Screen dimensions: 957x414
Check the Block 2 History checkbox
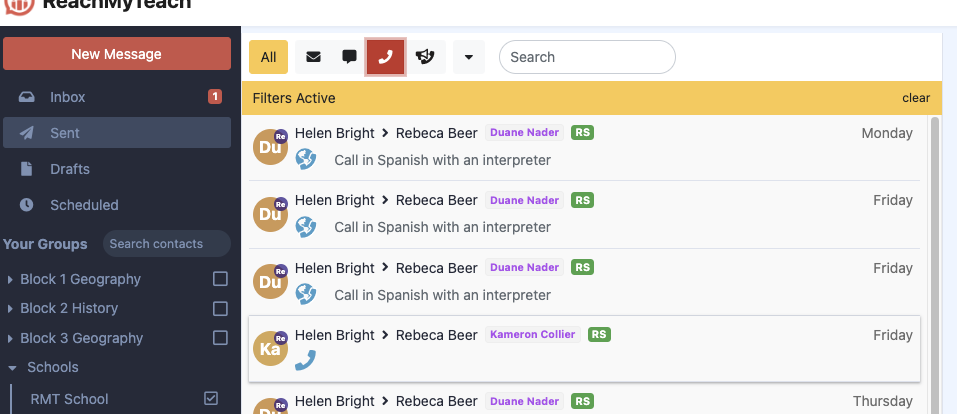click(220, 308)
